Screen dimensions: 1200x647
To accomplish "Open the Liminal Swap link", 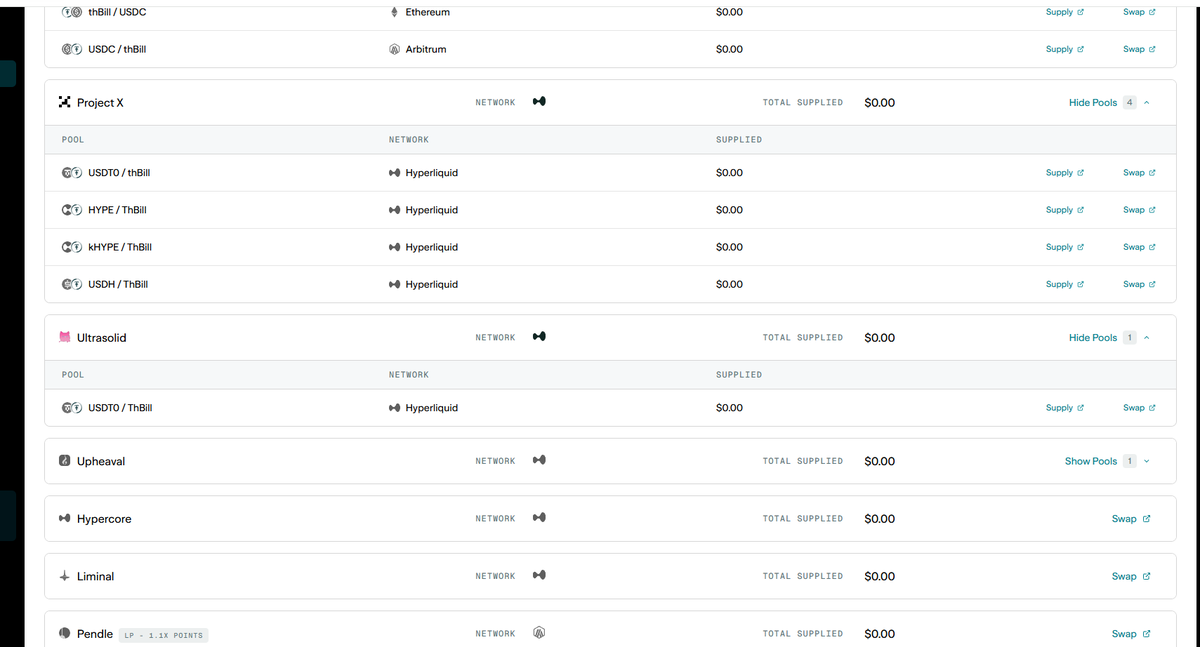I will click(x=1131, y=576).
